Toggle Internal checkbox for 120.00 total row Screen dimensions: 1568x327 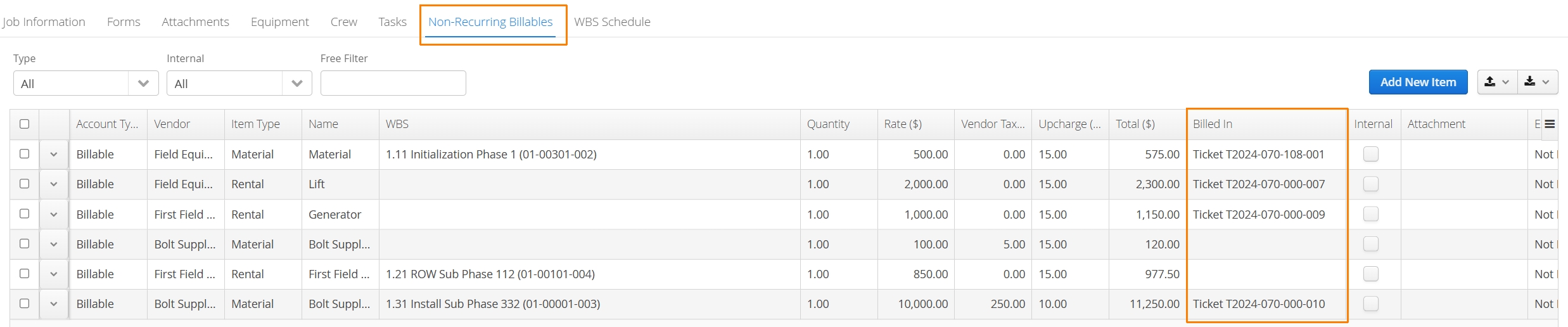click(x=1371, y=244)
